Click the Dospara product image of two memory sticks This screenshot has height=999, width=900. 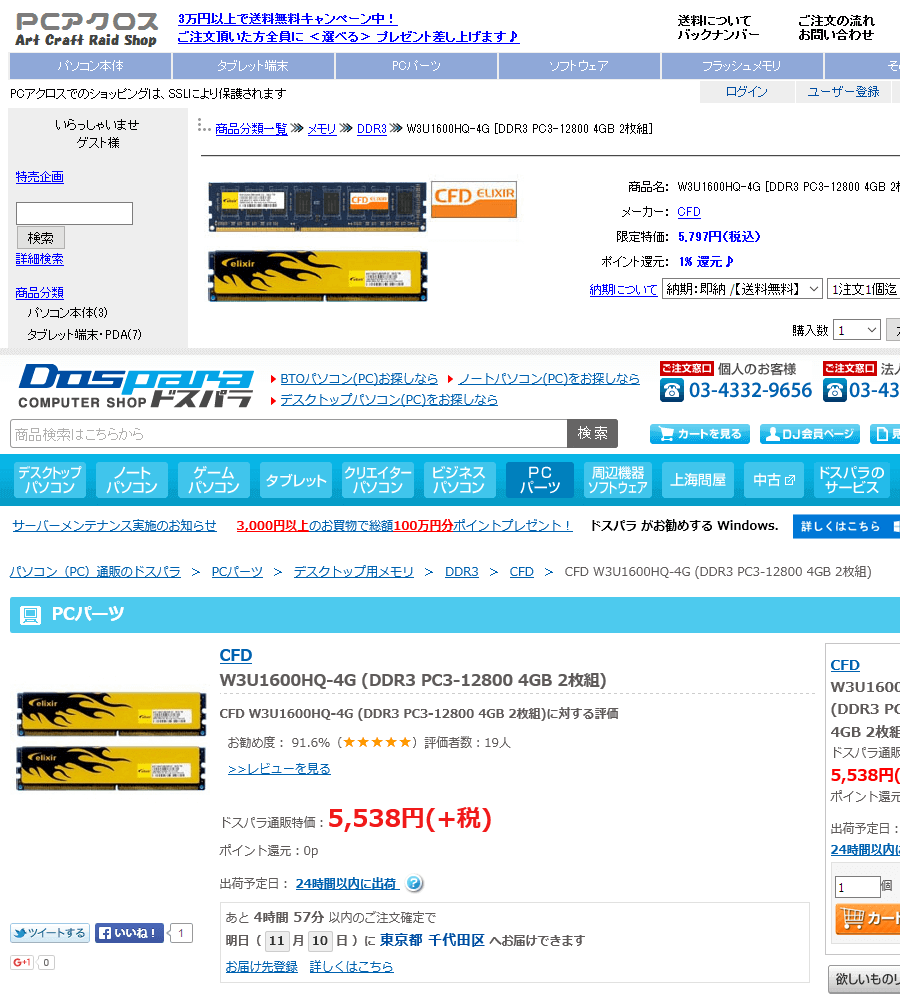point(111,741)
